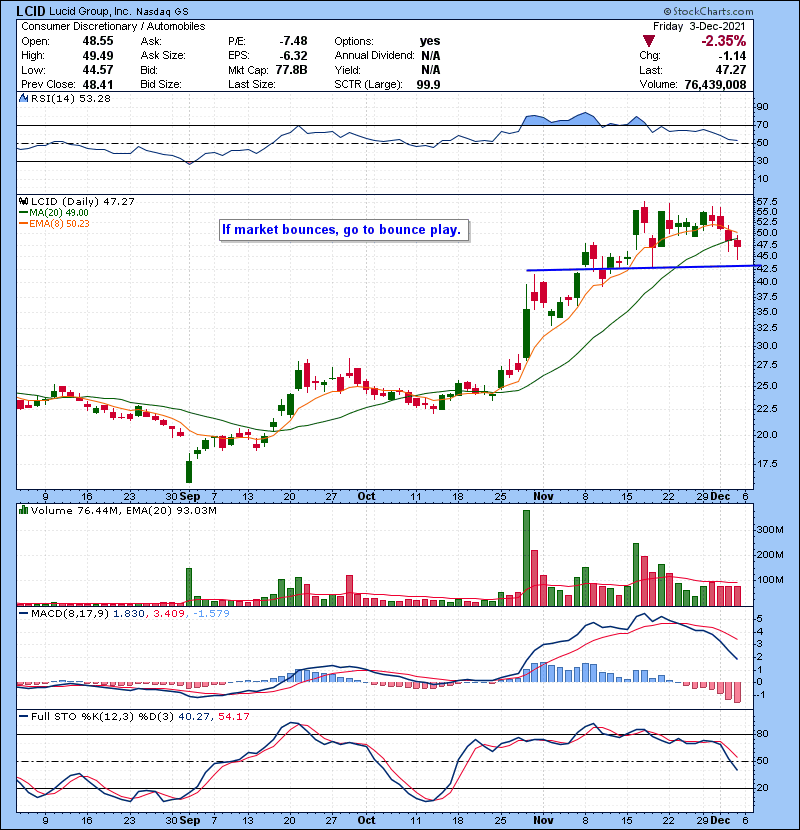This screenshot has width=800, height=830.
Task: Click the "Nov" label on the bottom date axis
Action: point(543,820)
